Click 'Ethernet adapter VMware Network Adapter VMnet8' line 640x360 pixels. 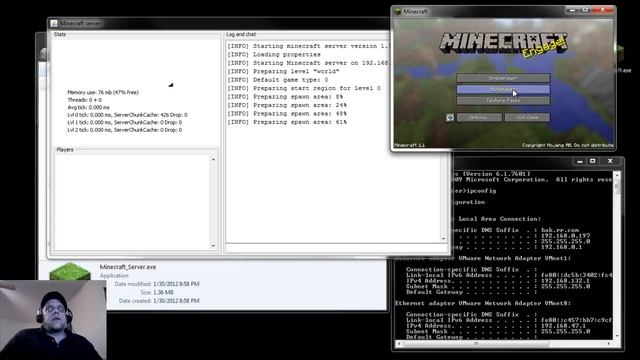coord(483,303)
